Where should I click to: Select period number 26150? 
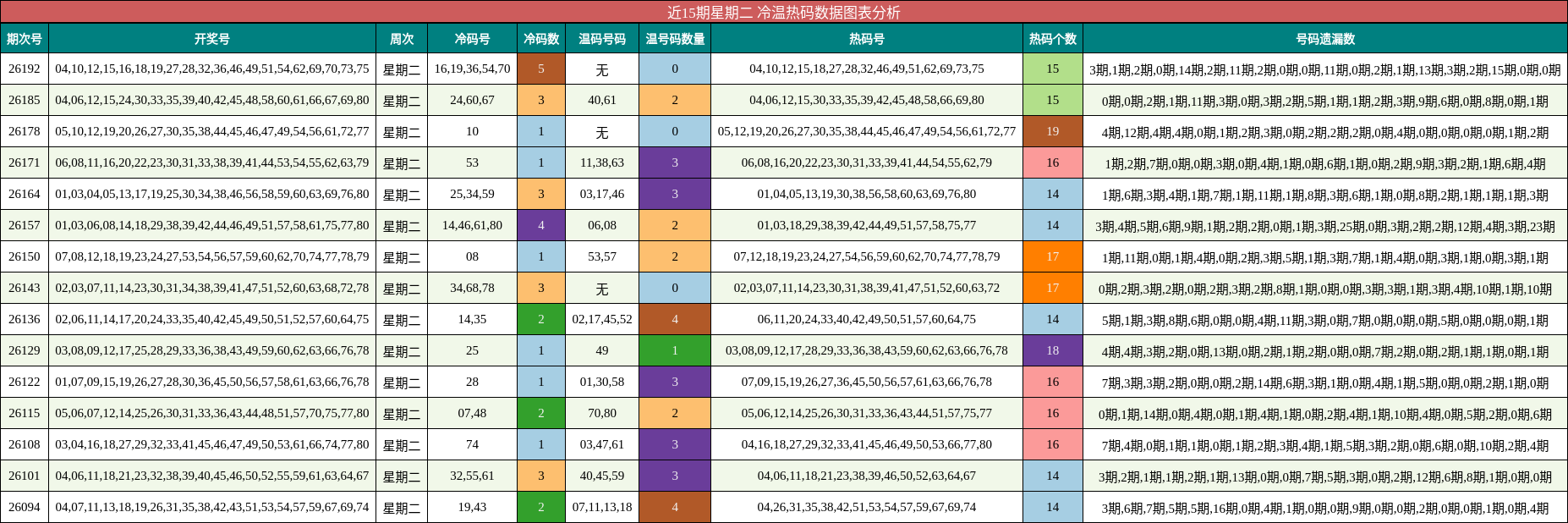(25, 256)
